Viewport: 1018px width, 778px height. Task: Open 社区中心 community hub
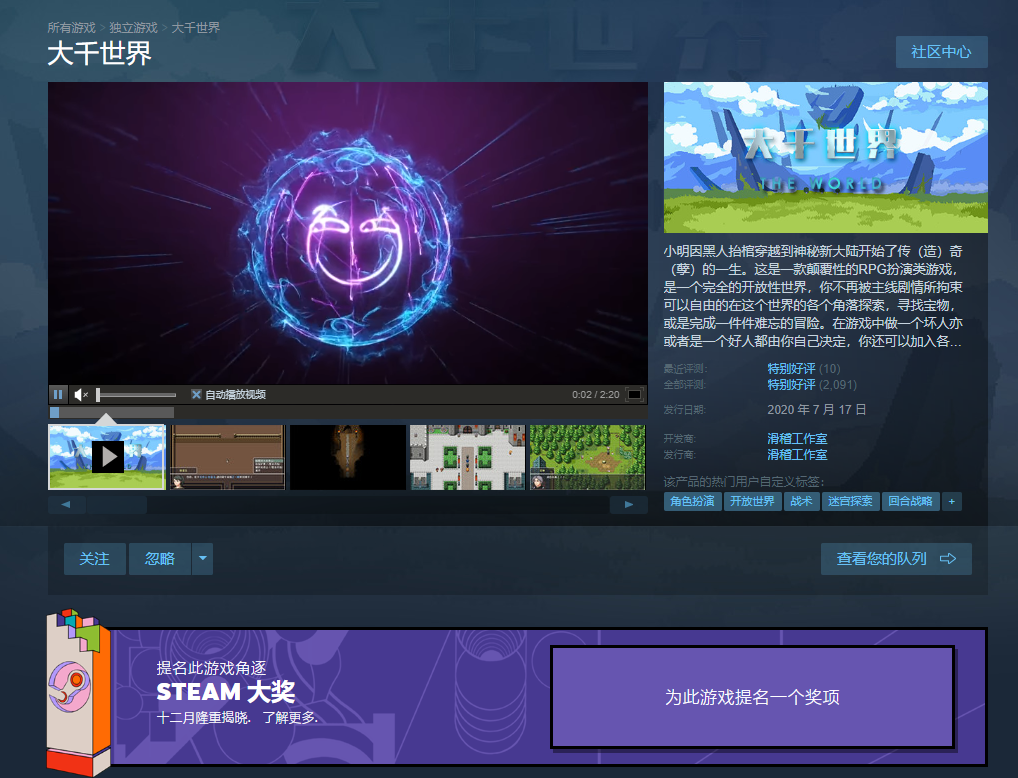click(x=941, y=52)
